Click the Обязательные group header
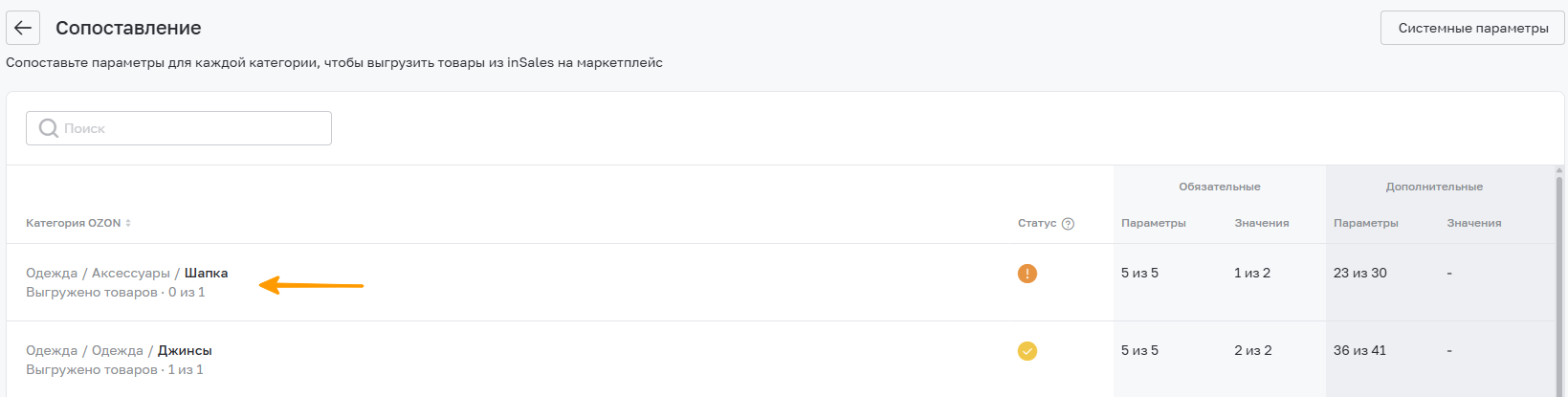 point(1220,187)
